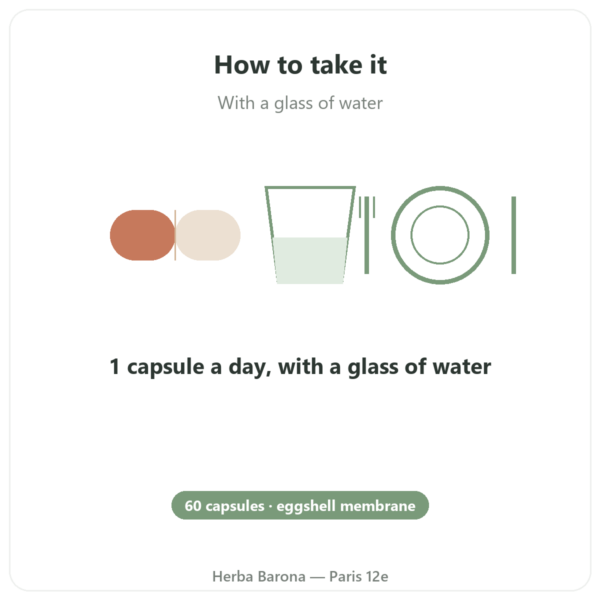Click the 'Herba Barona — Paris 12e' footer
The image size is (600, 600).
coord(300,576)
